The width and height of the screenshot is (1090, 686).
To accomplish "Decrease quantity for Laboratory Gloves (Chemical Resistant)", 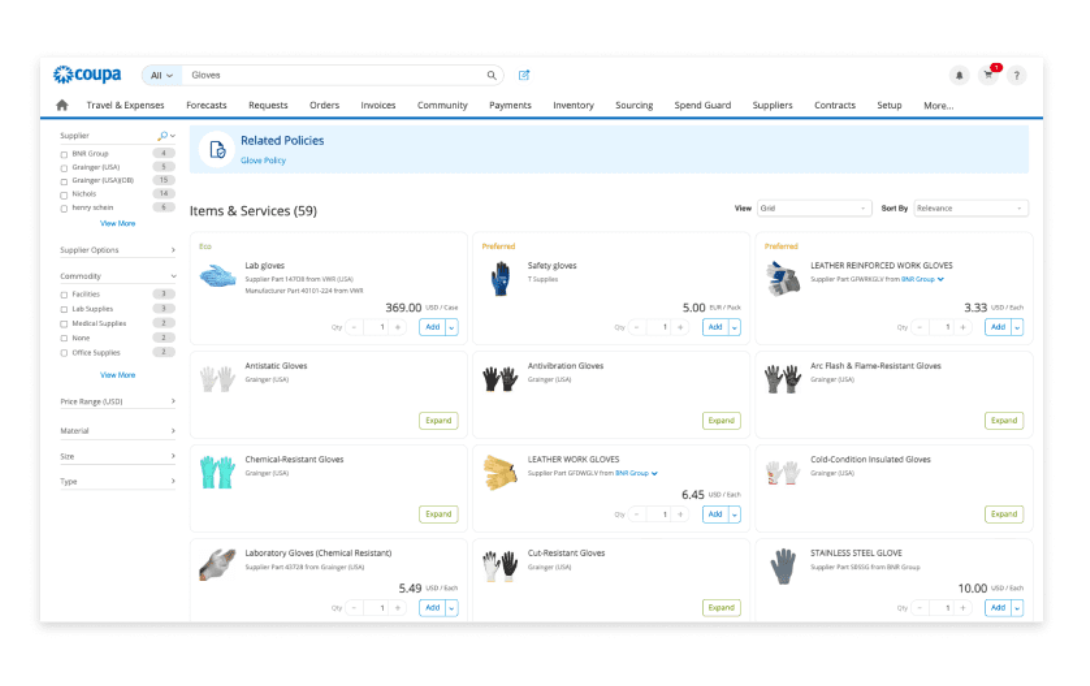I will tap(355, 607).
